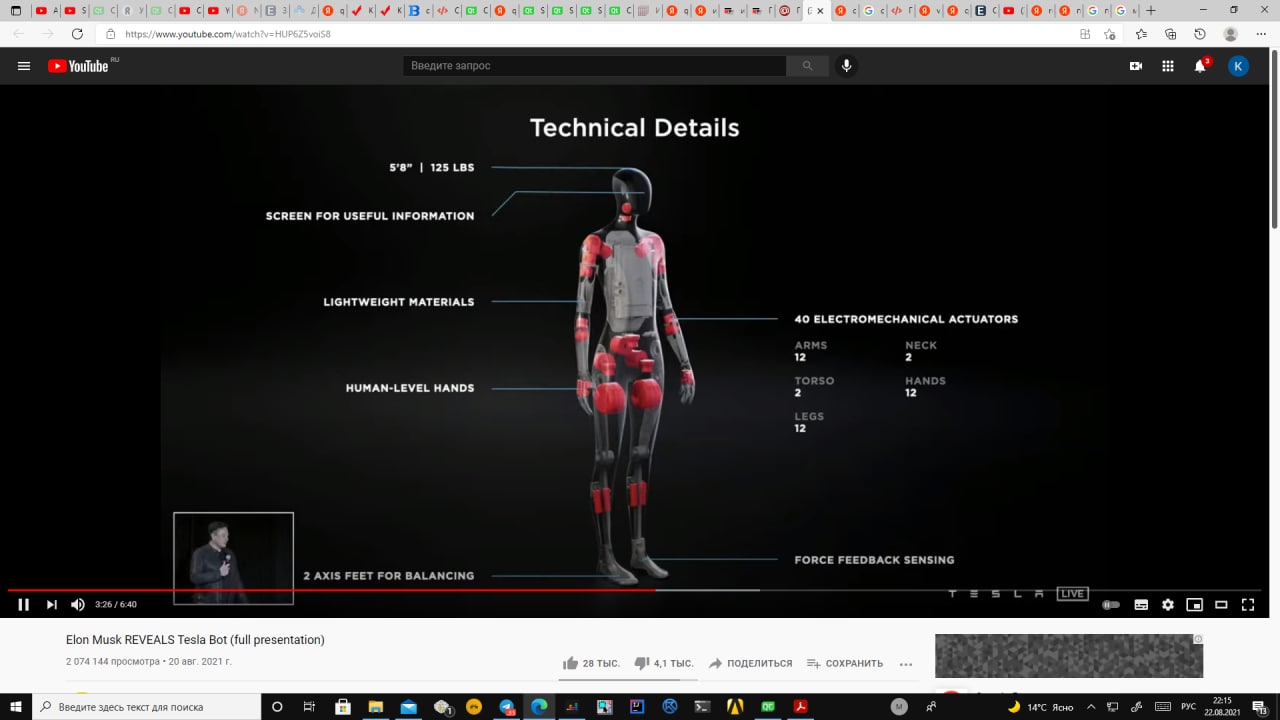Skip to the next video
Viewport: 1280px width, 720px height.
(52, 604)
